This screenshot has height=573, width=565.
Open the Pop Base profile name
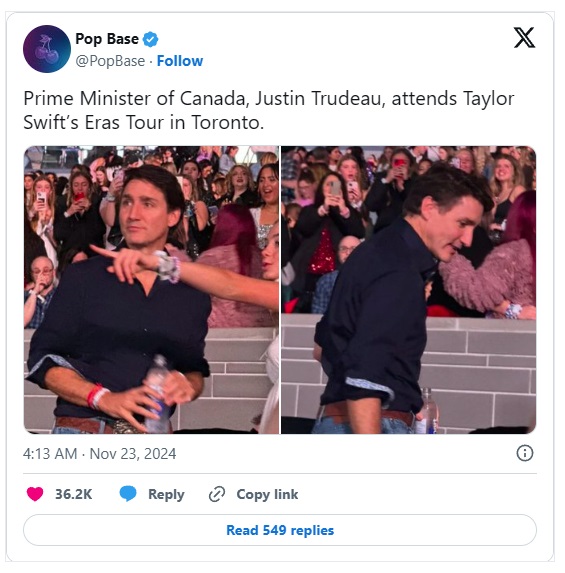tap(107, 39)
